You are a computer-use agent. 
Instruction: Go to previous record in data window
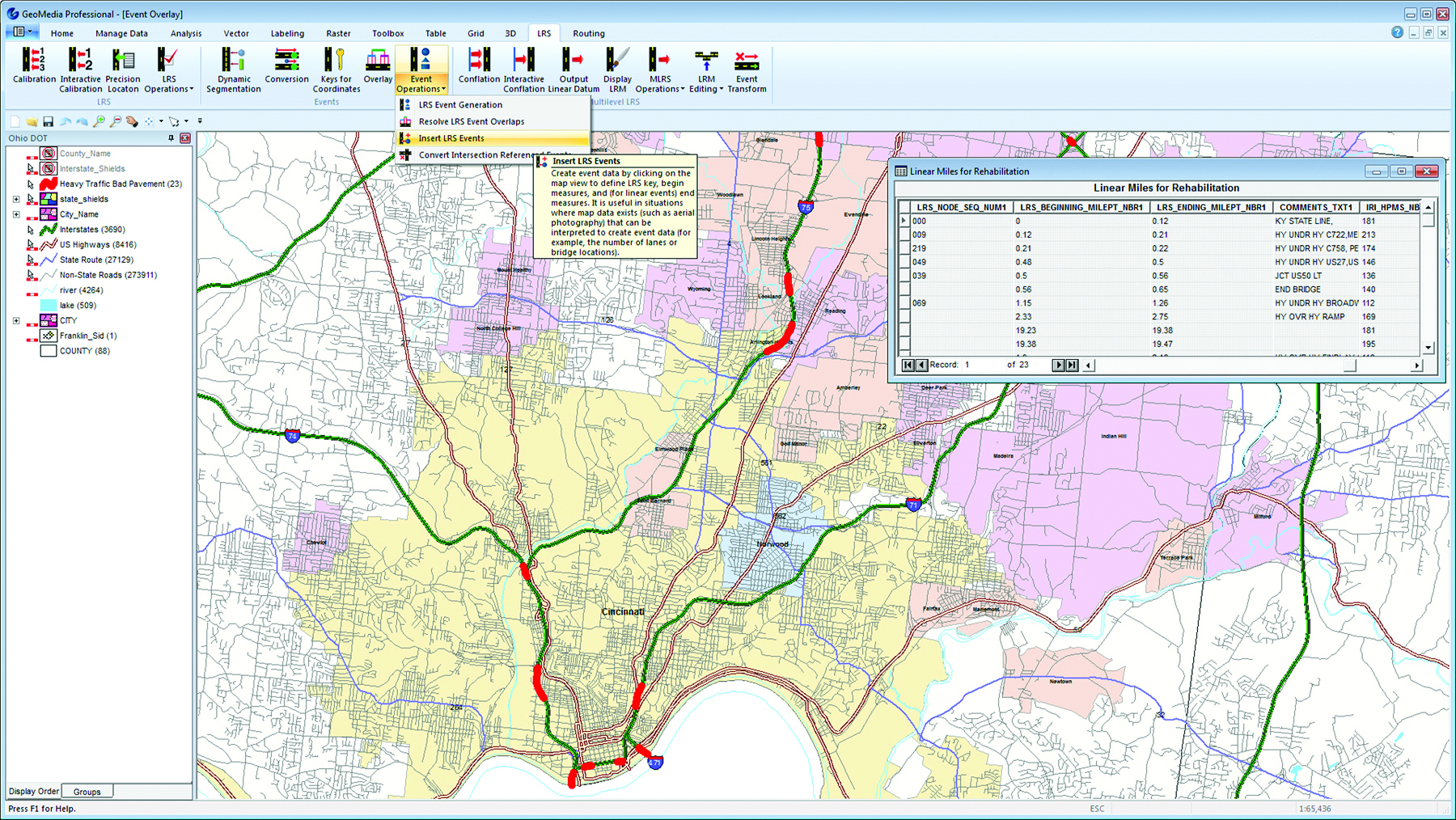click(921, 365)
